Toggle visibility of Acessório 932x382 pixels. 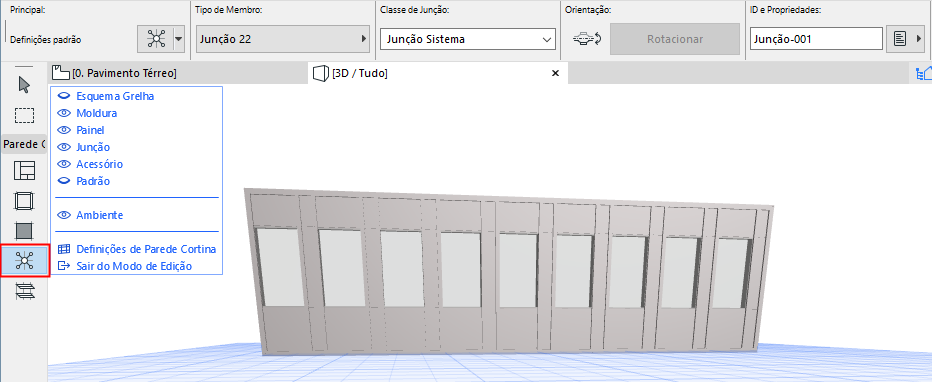(64, 164)
